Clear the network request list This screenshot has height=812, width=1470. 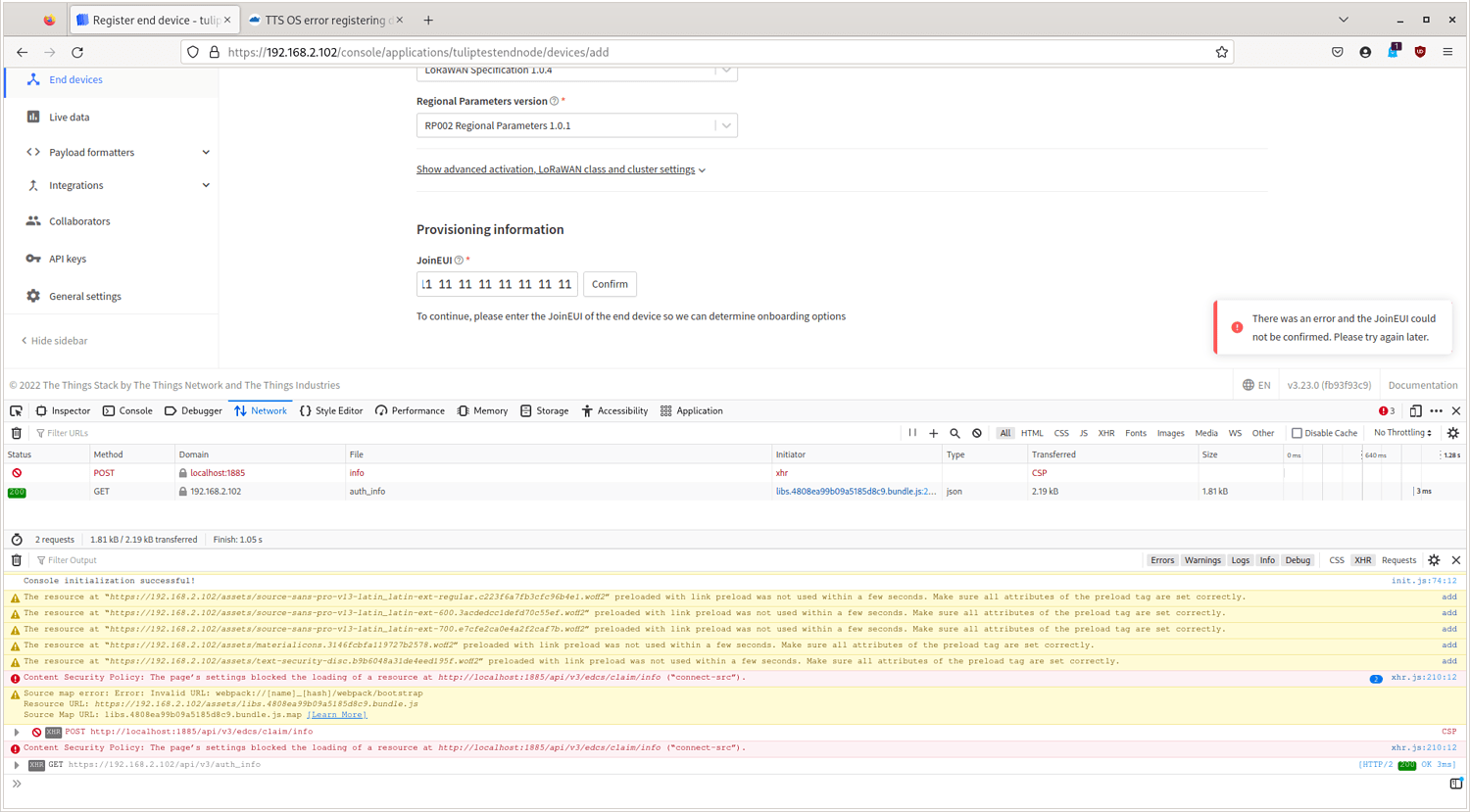17,433
